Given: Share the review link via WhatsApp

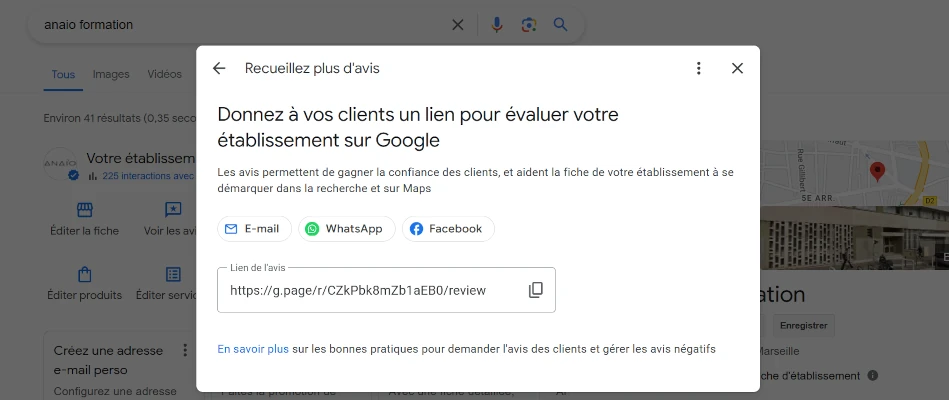Looking at the screenshot, I should point(347,229).
